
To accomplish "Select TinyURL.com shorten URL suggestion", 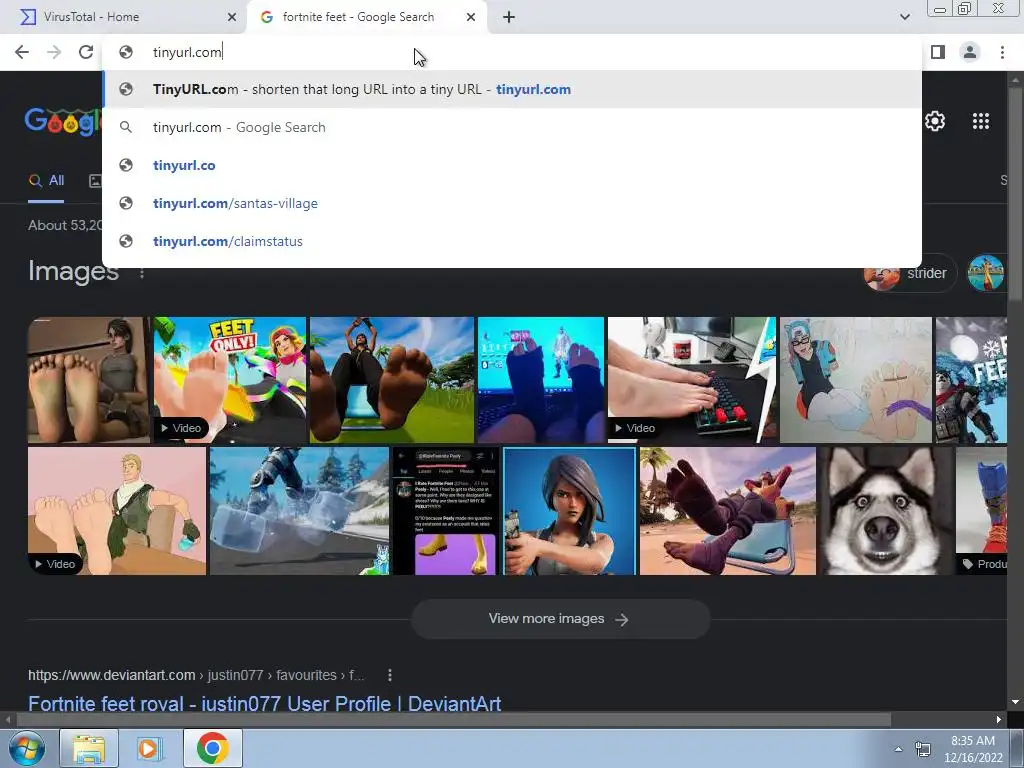I will tap(512, 89).
